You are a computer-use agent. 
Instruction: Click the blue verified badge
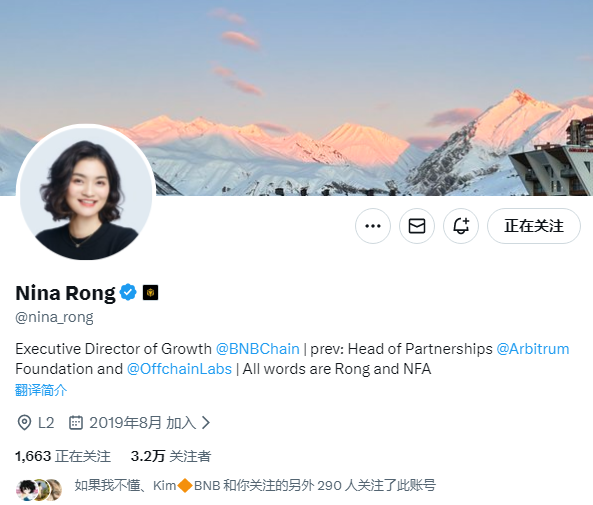click(128, 292)
